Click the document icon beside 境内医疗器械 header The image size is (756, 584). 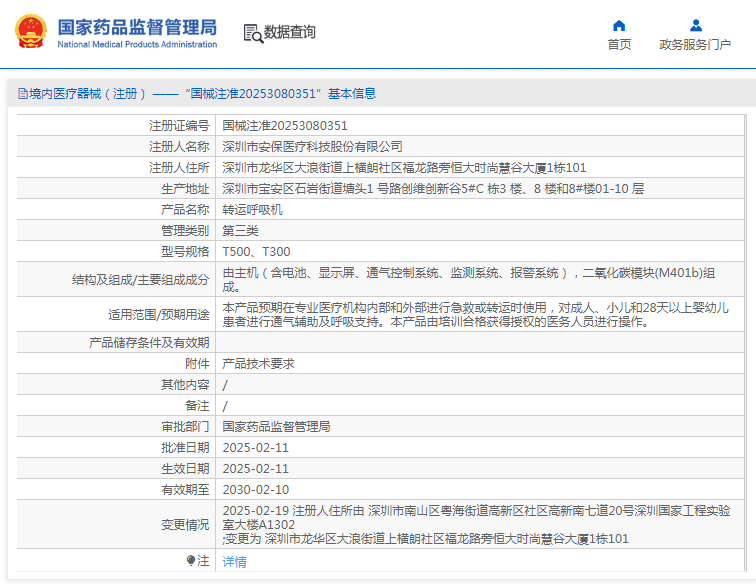coord(21,94)
